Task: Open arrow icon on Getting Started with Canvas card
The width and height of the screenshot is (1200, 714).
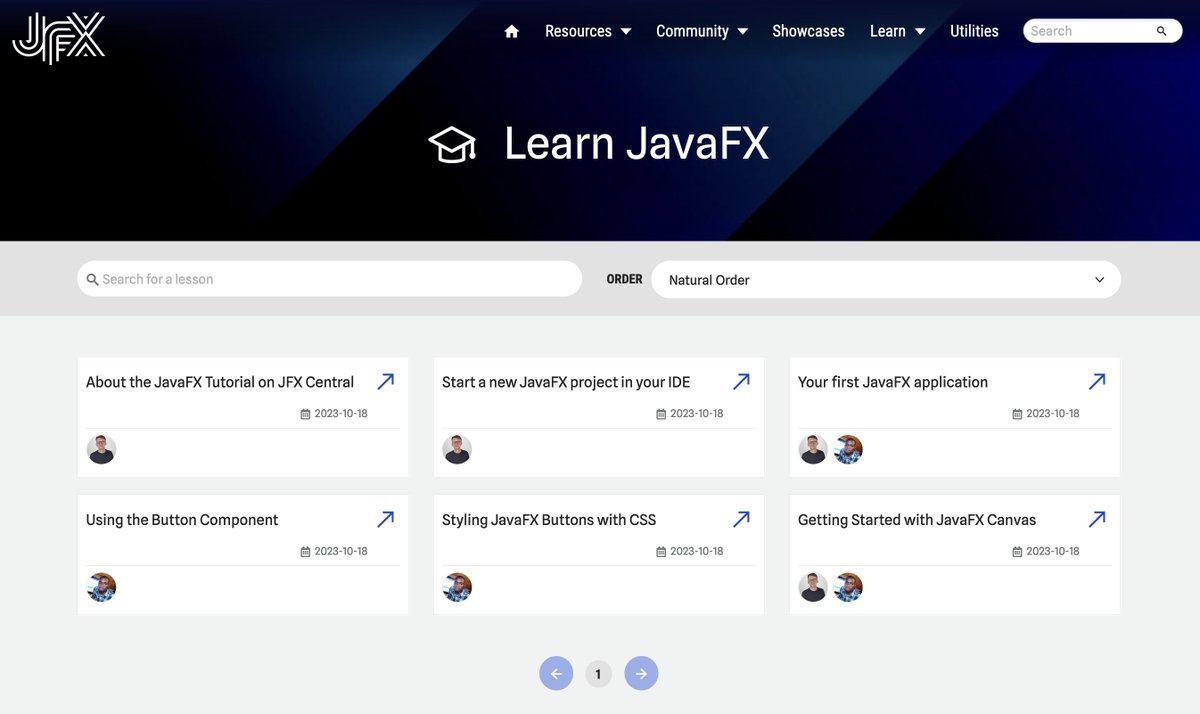Action: click(1097, 519)
